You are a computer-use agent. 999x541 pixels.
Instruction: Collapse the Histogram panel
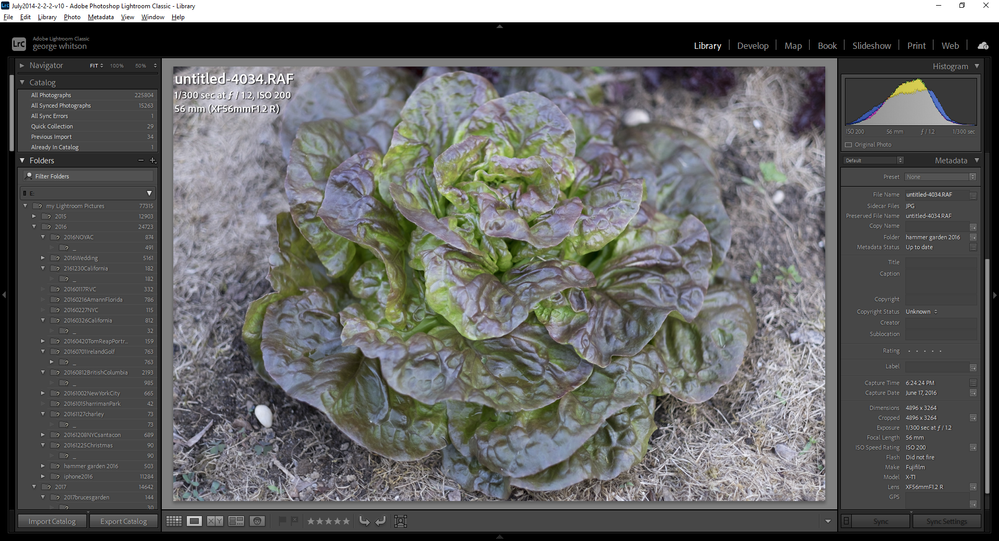[x=977, y=66]
